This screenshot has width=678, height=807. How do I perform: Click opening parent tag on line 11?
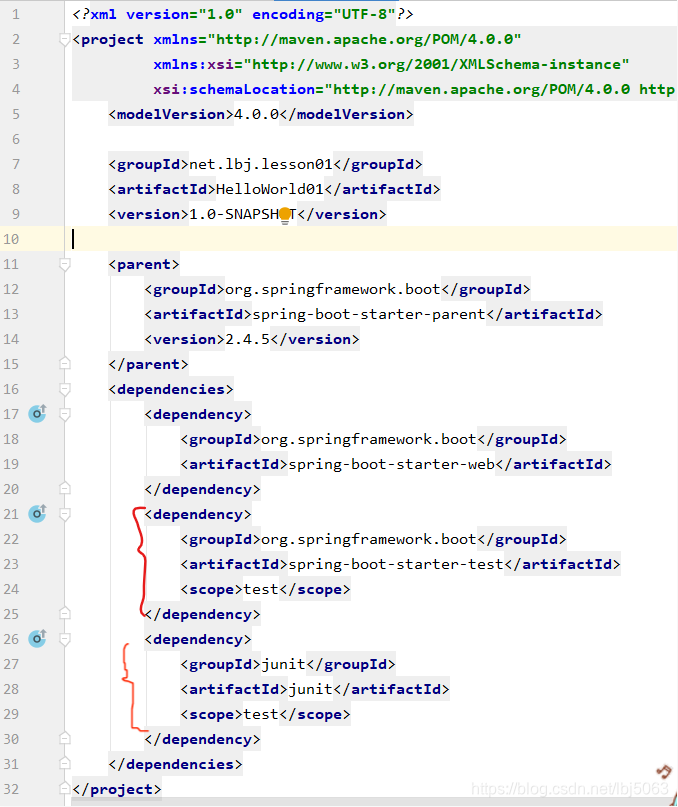pos(144,265)
